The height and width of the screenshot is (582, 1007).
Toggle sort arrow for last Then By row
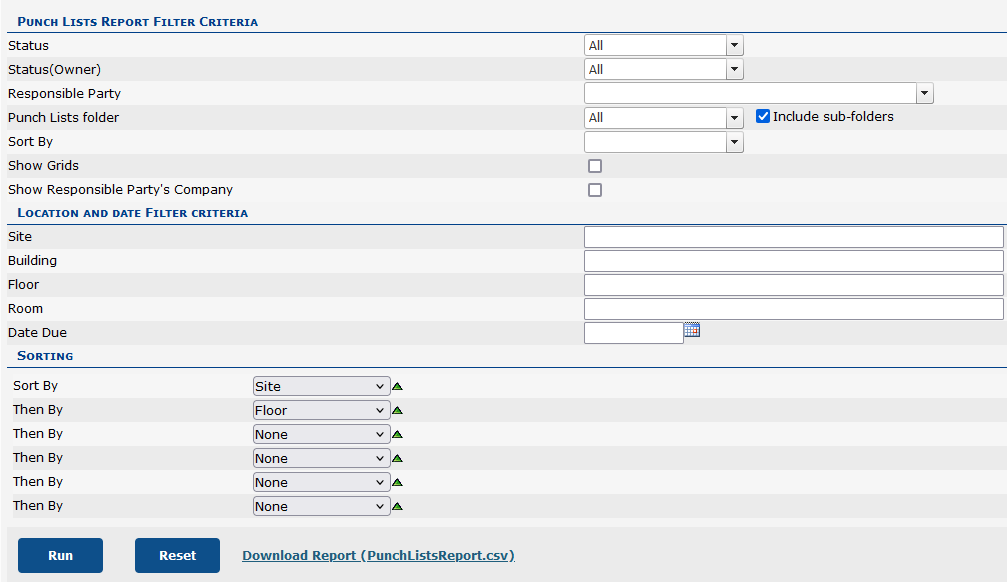pos(398,506)
